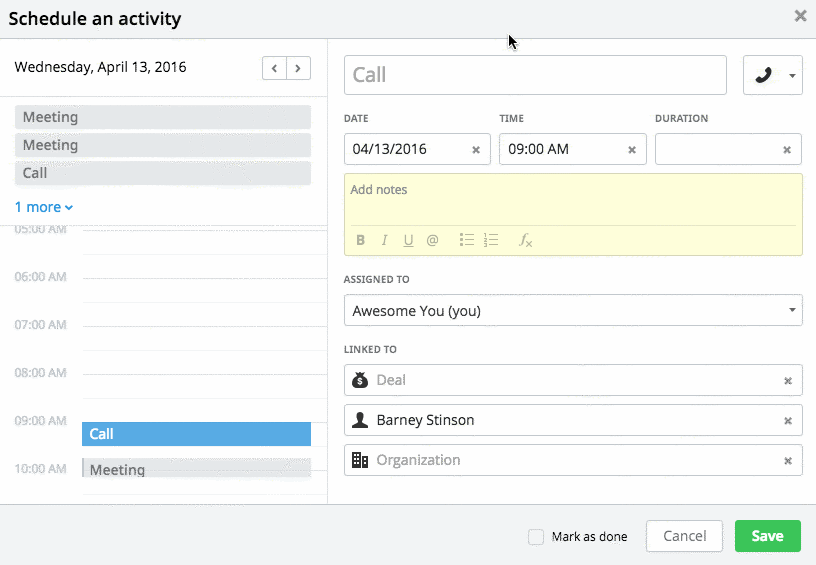Clear the date field value
816x565 pixels.
(476, 150)
